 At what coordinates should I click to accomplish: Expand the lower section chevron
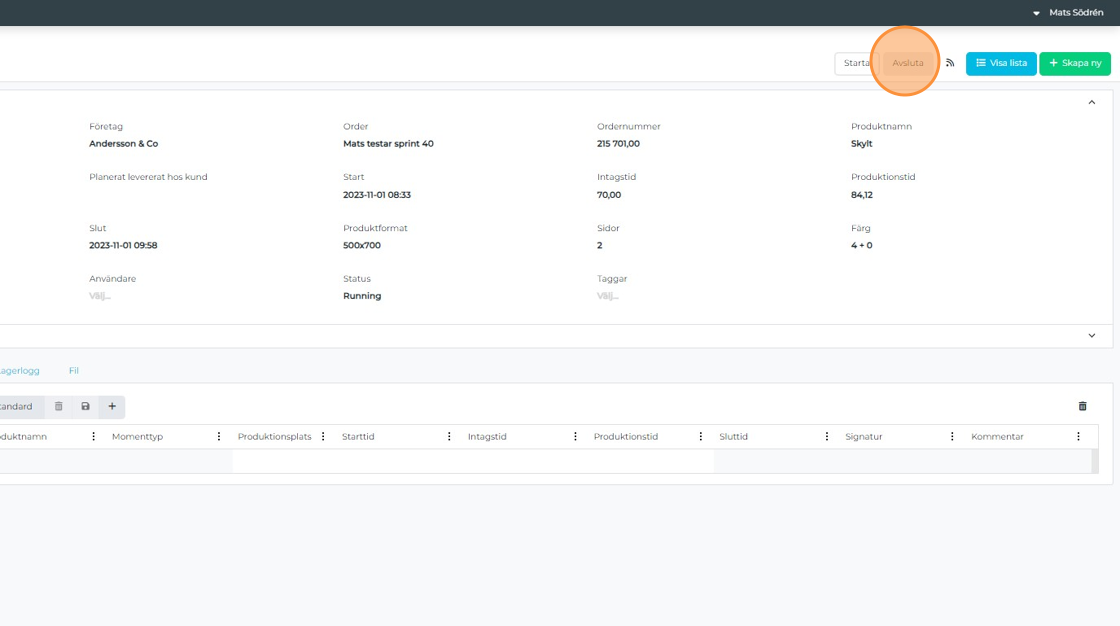click(1092, 336)
